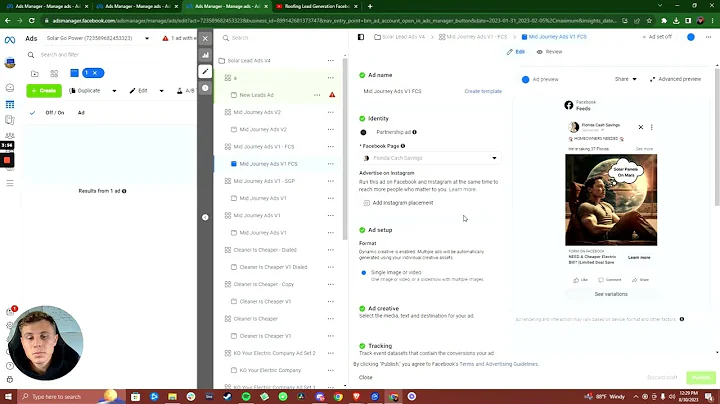This screenshot has width=720, height=404.
Task: Click the campaign tree vertical scrollbar
Action: coord(345,147)
